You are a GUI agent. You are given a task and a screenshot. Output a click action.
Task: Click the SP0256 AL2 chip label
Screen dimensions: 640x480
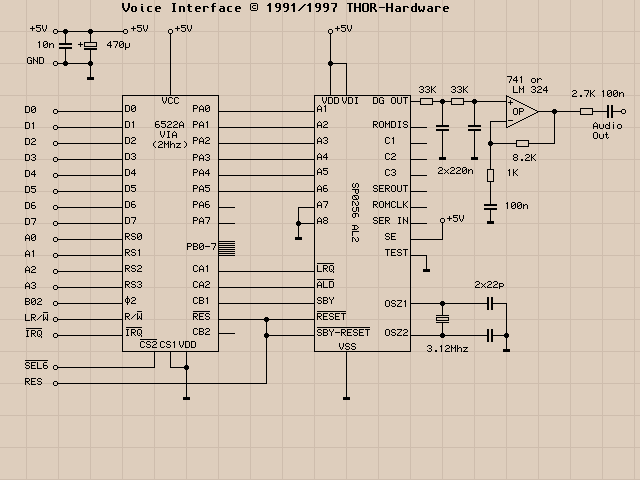[x=355, y=214]
